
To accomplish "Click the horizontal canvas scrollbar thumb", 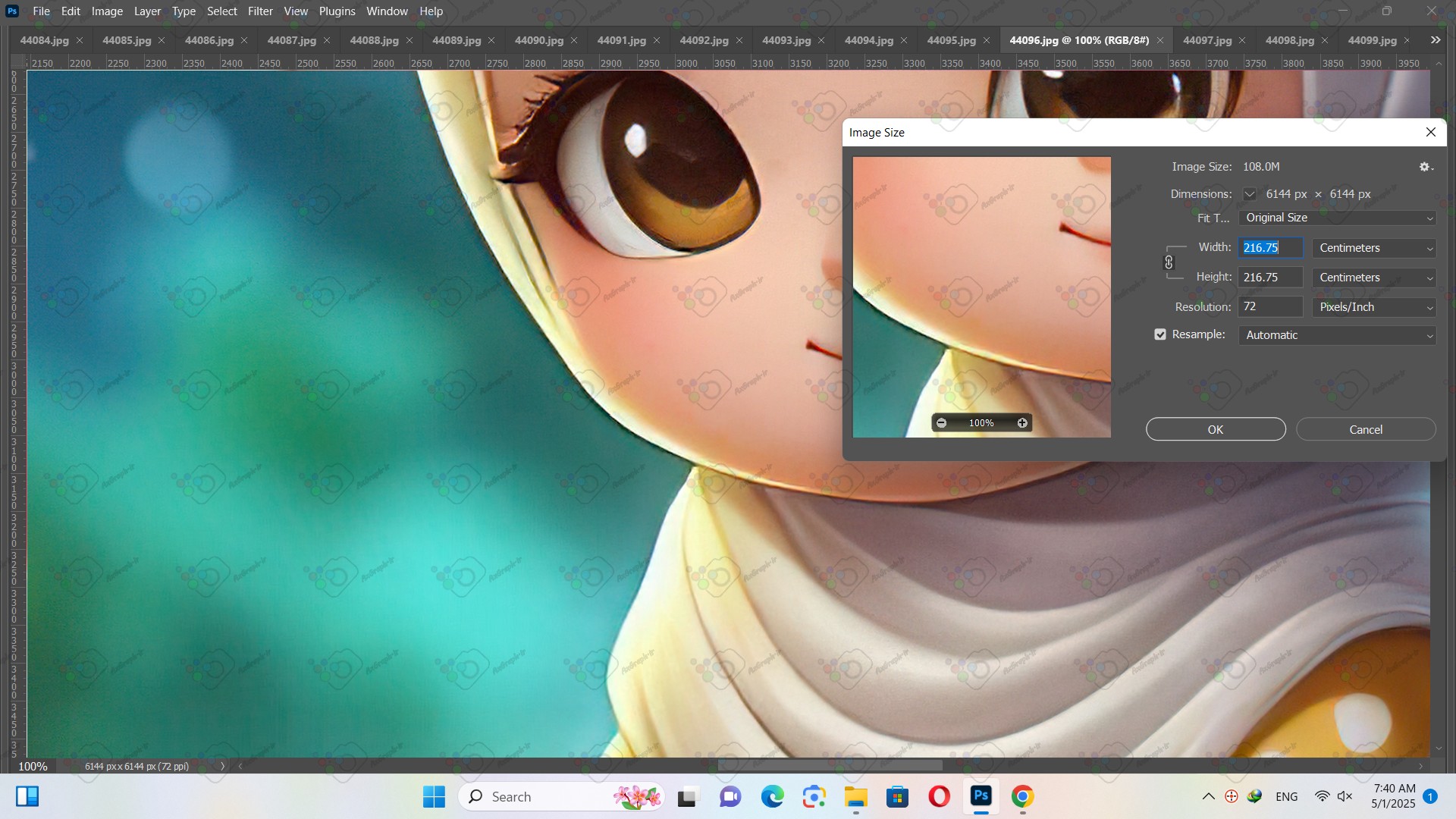I will point(830,766).
